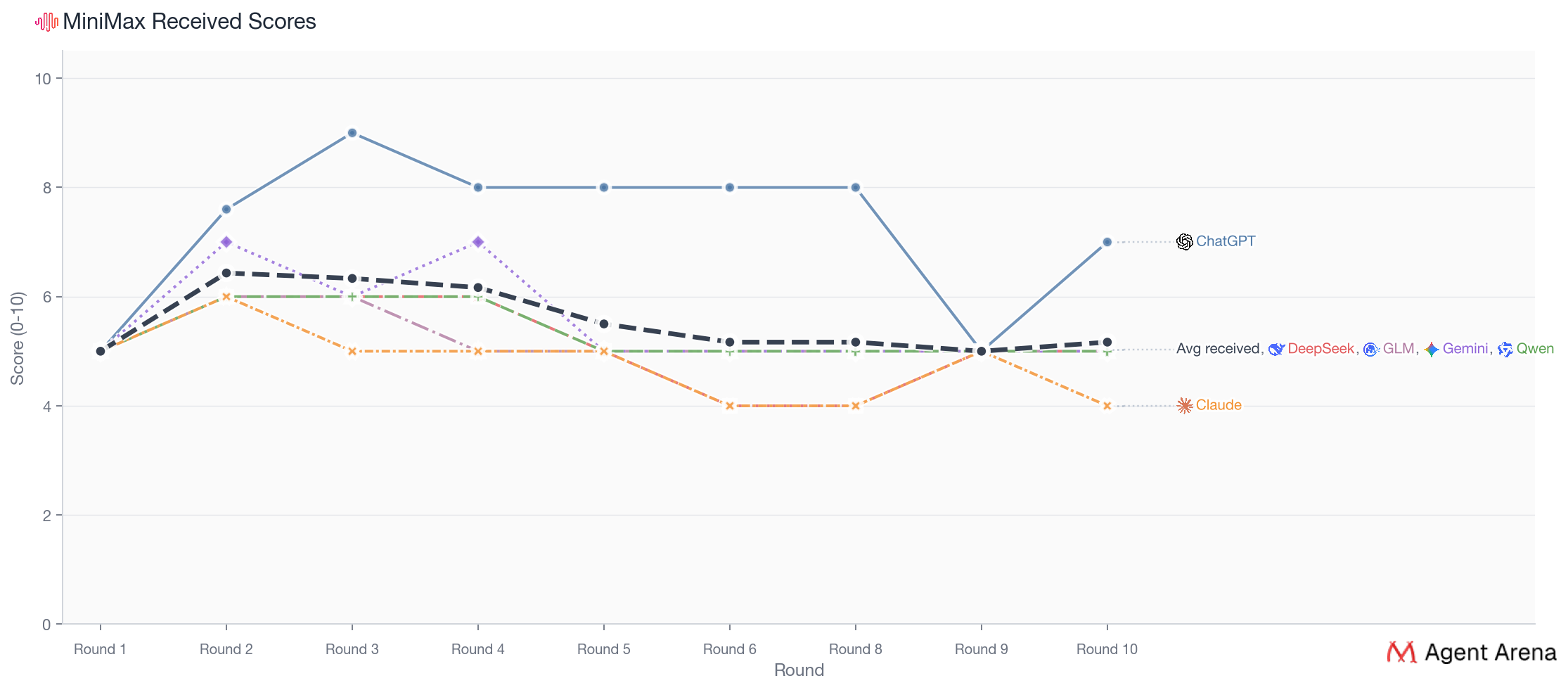This screenshot has width=1568, height=690.
Task: Click the ChatGPT Round 3 peak point
Action: pyautogui.click(x=352, y=133)
